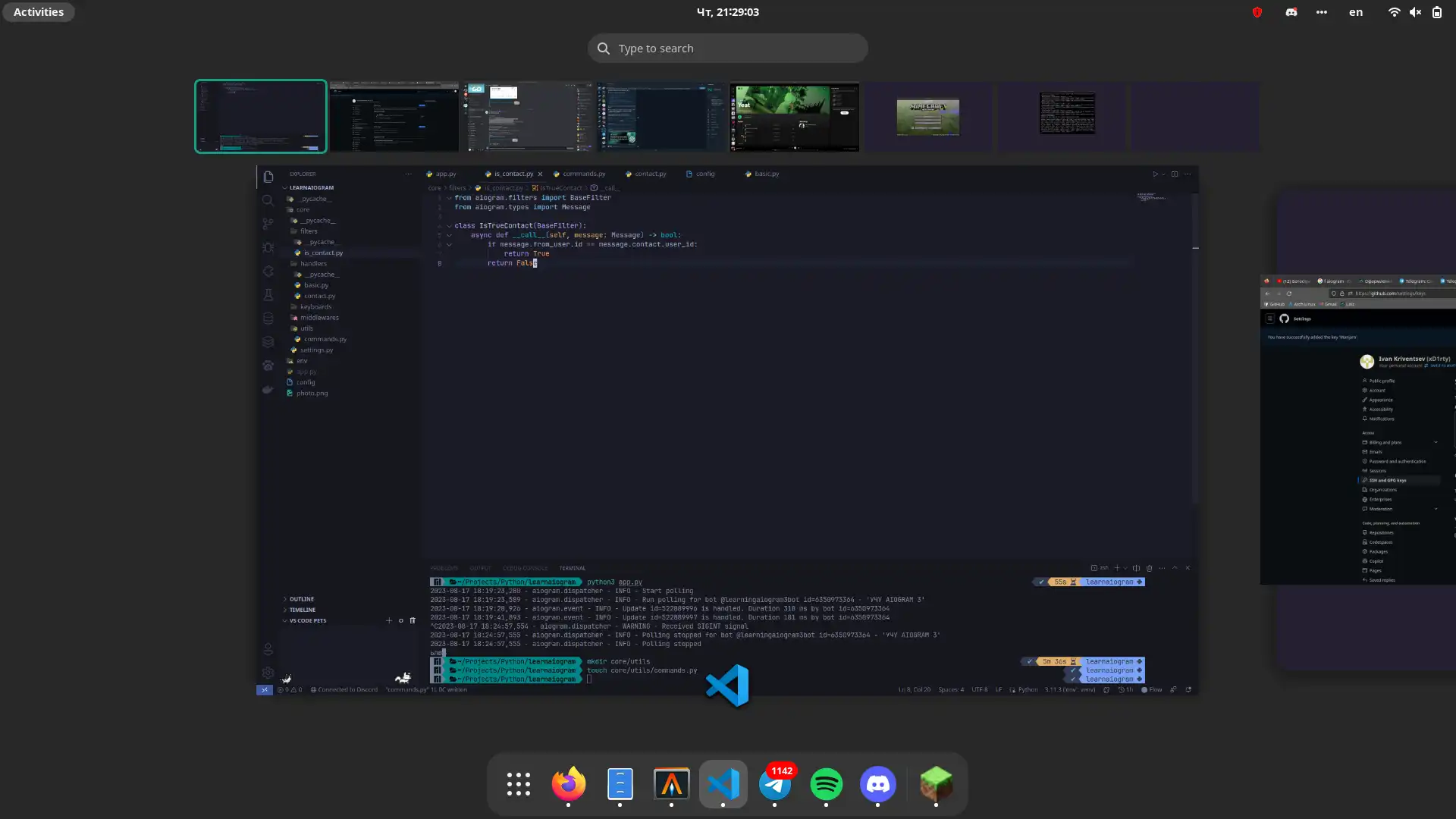
Task: Reload the page in Firefox window
Action: (1288, 293)
